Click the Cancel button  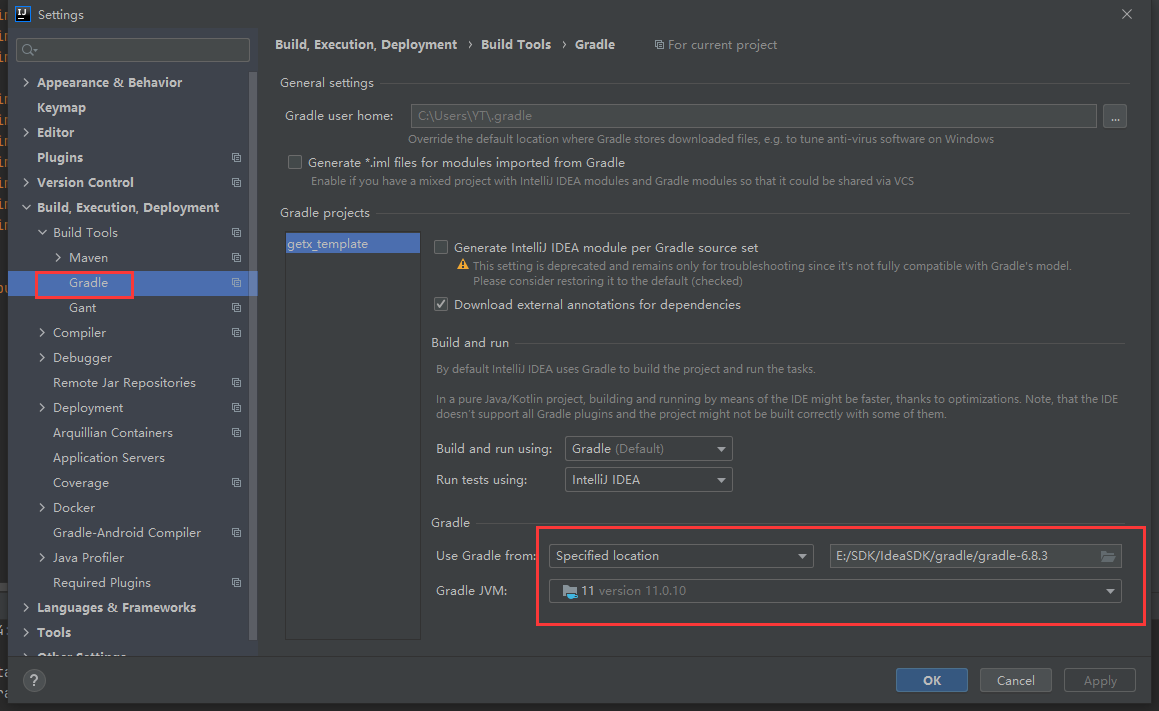(1016, 680)
